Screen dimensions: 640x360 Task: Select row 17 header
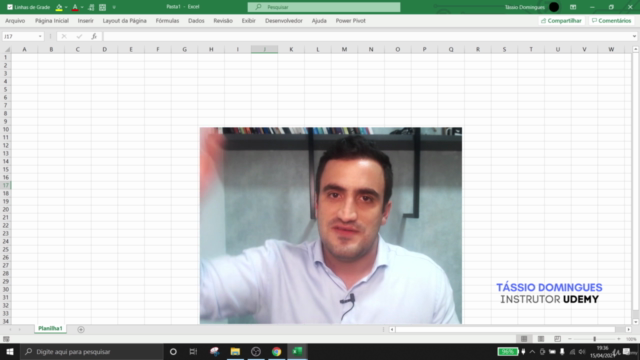pyautogui.click(x=6, y=185)
